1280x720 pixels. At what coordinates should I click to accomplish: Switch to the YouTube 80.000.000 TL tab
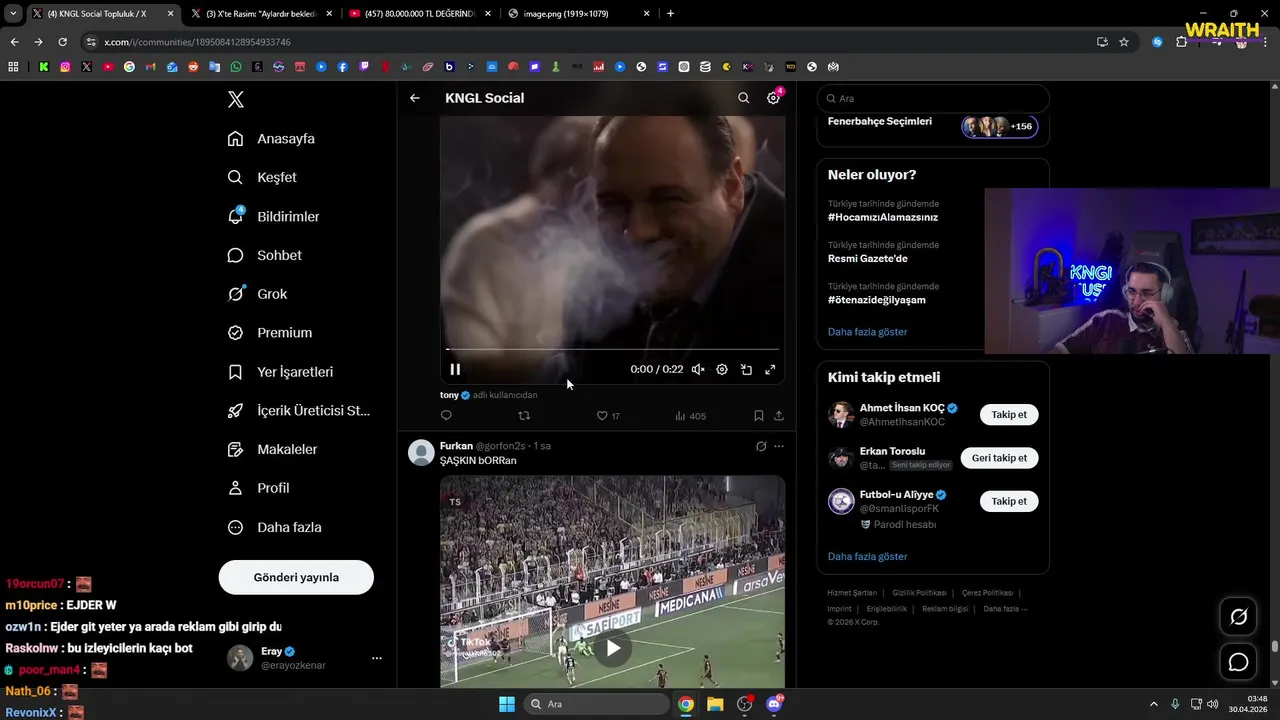(x=418, y=14)
